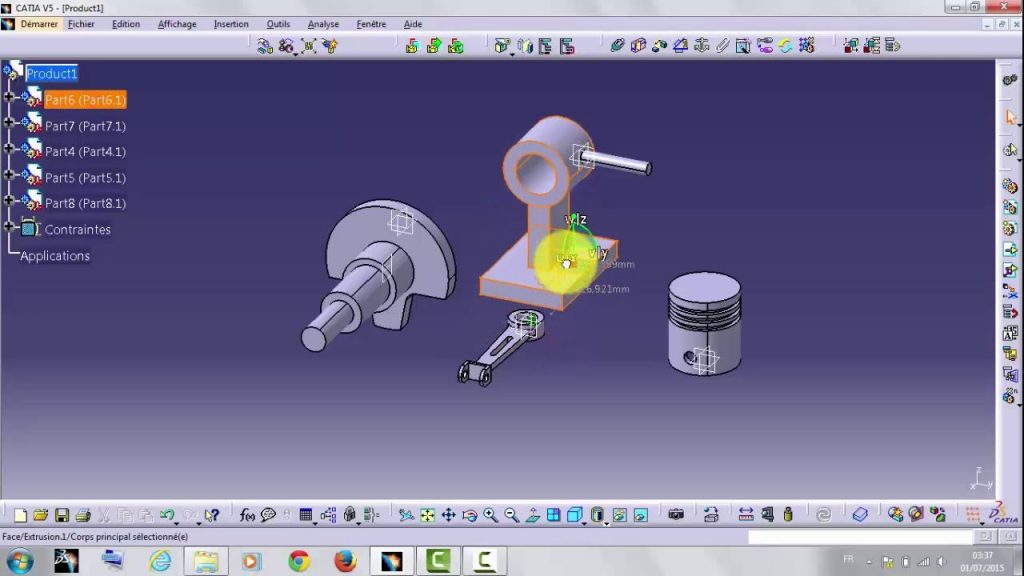Screen dimensions: 1024x576
Task: Select the Pan view tool
Action: tap(448, 515)
